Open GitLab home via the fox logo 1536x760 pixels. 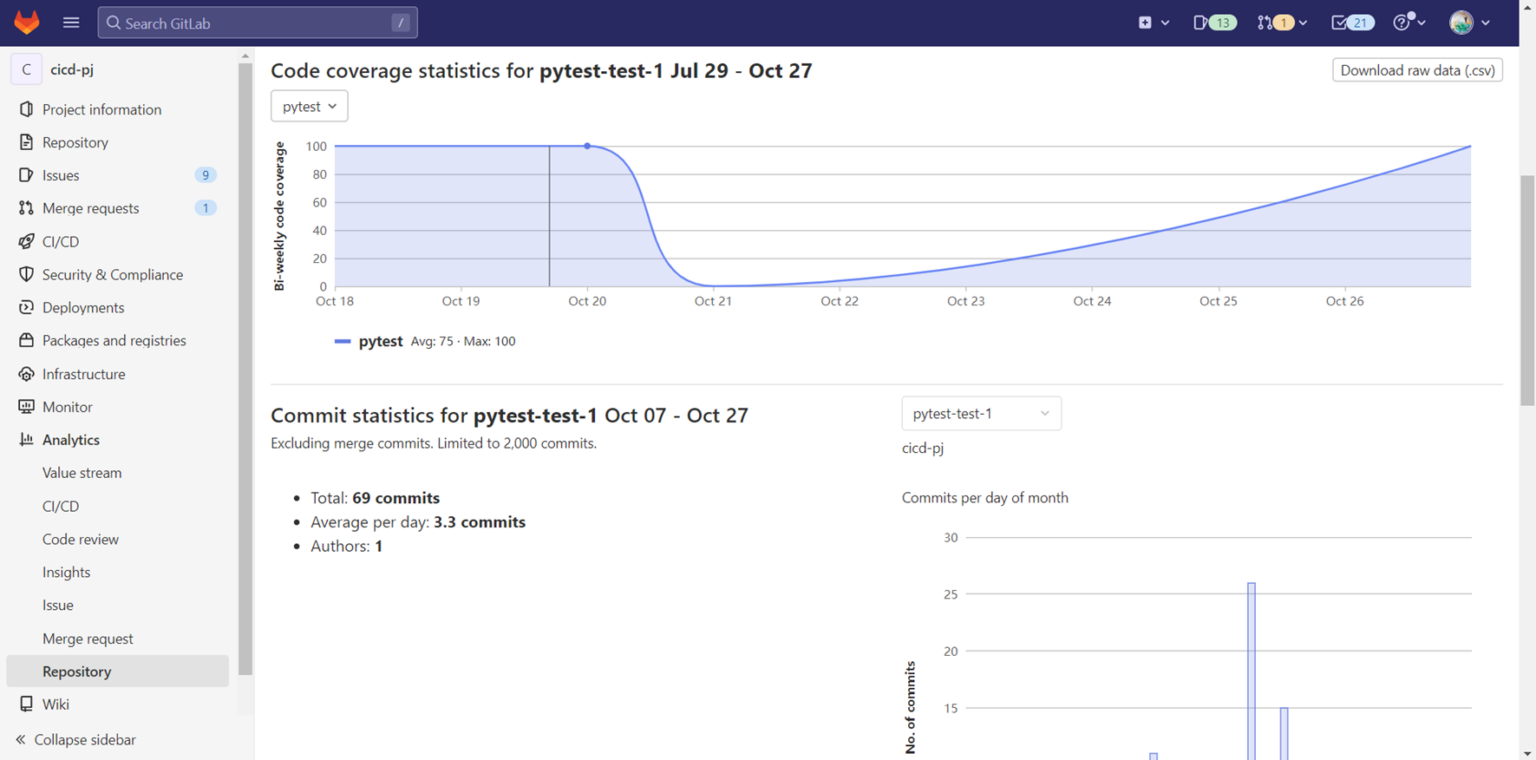click(25, 21)
